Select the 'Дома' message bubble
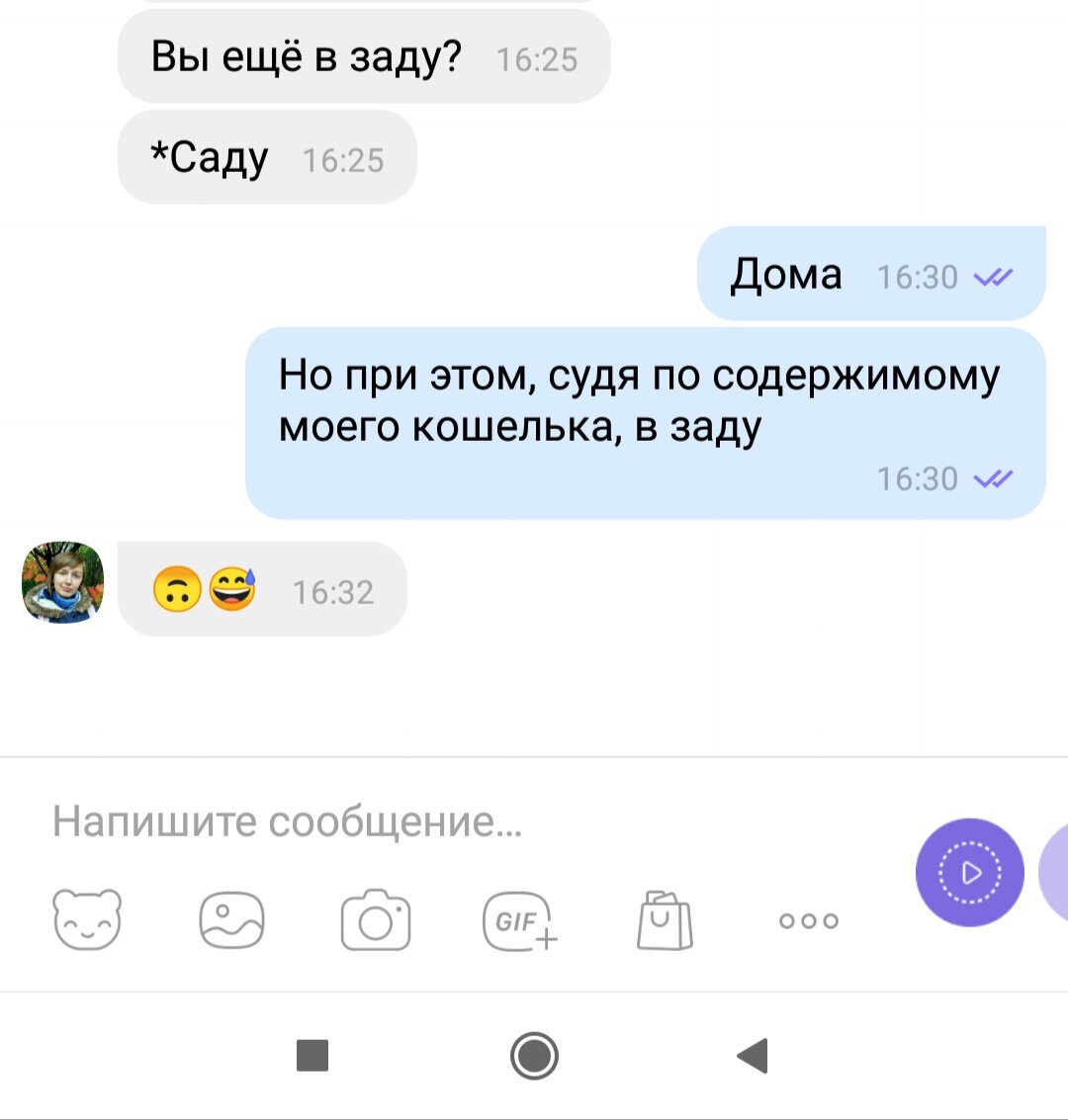1068x1120 pixels. 871,274
